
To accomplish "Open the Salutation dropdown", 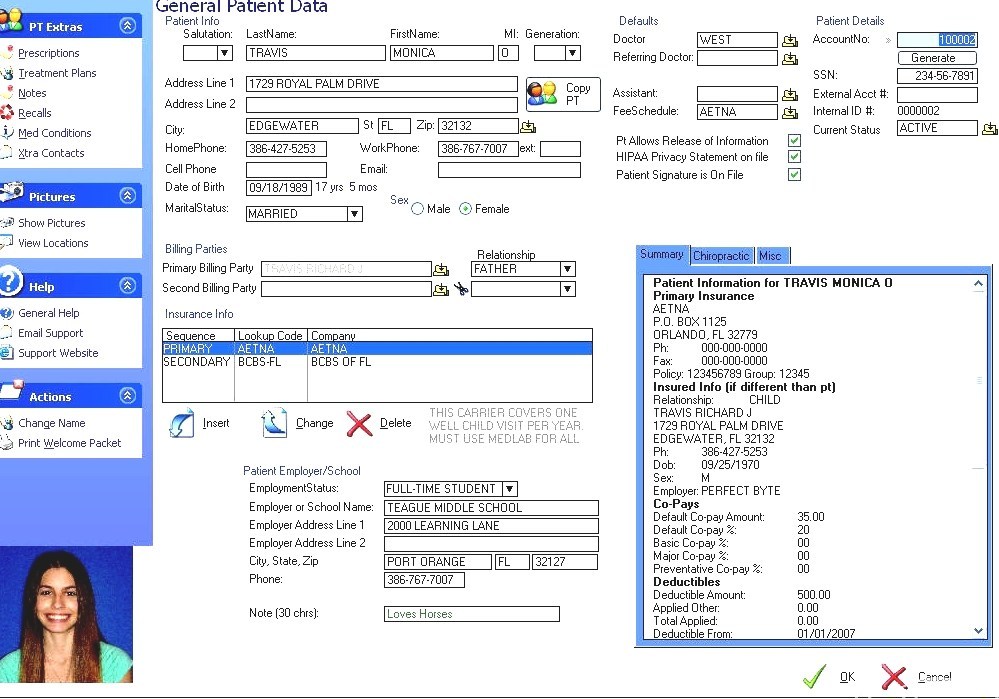I will click(225, 53).
